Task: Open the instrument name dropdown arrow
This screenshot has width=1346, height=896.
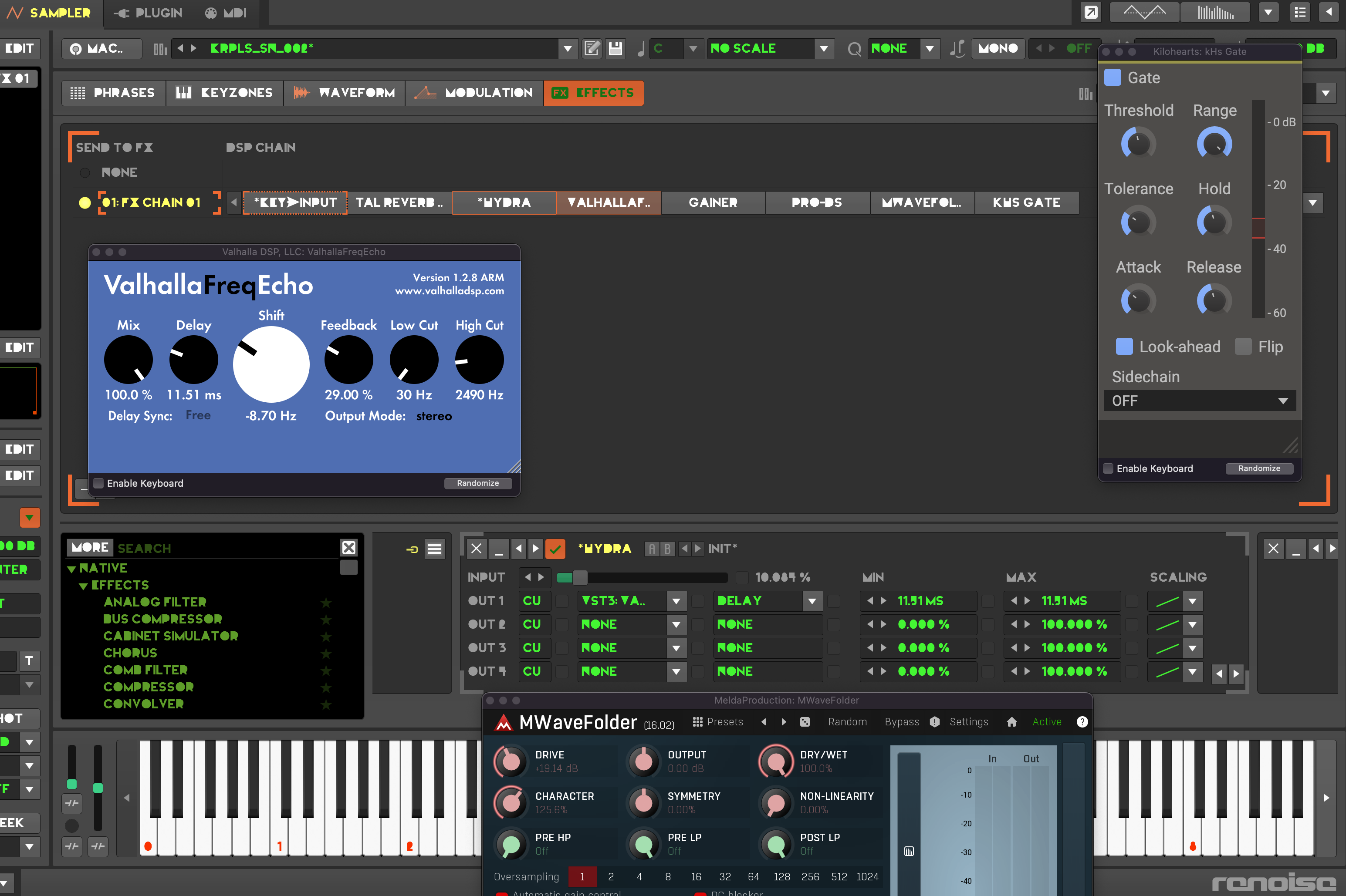Action: click(x=567, y=49)
